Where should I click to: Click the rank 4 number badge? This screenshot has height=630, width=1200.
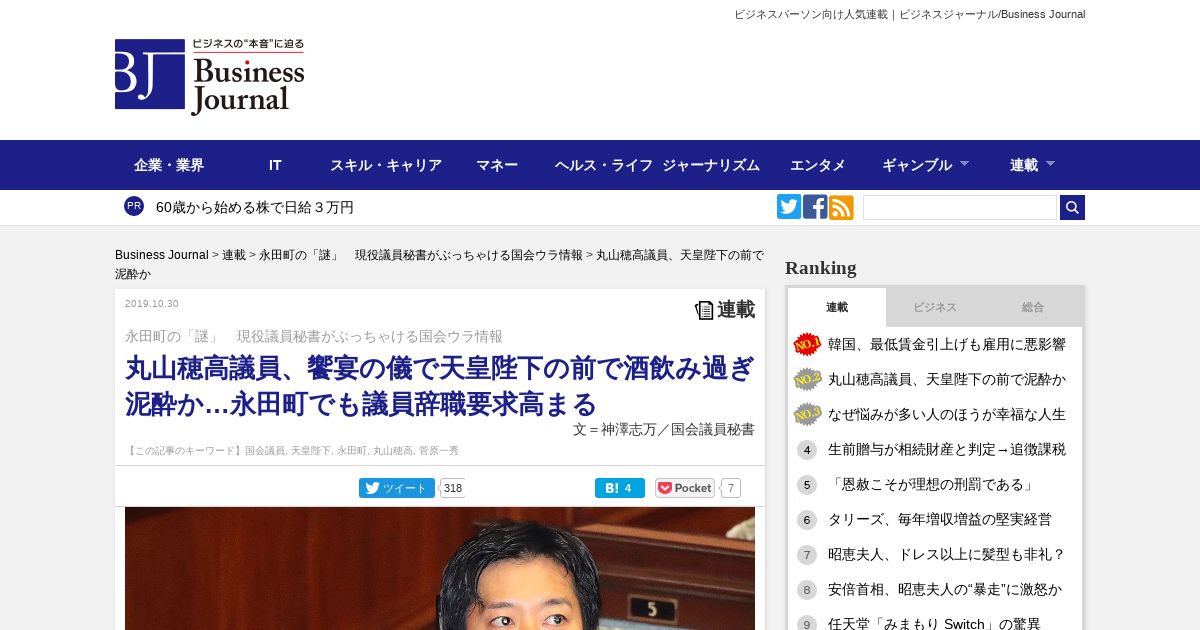tap(807, 450)
